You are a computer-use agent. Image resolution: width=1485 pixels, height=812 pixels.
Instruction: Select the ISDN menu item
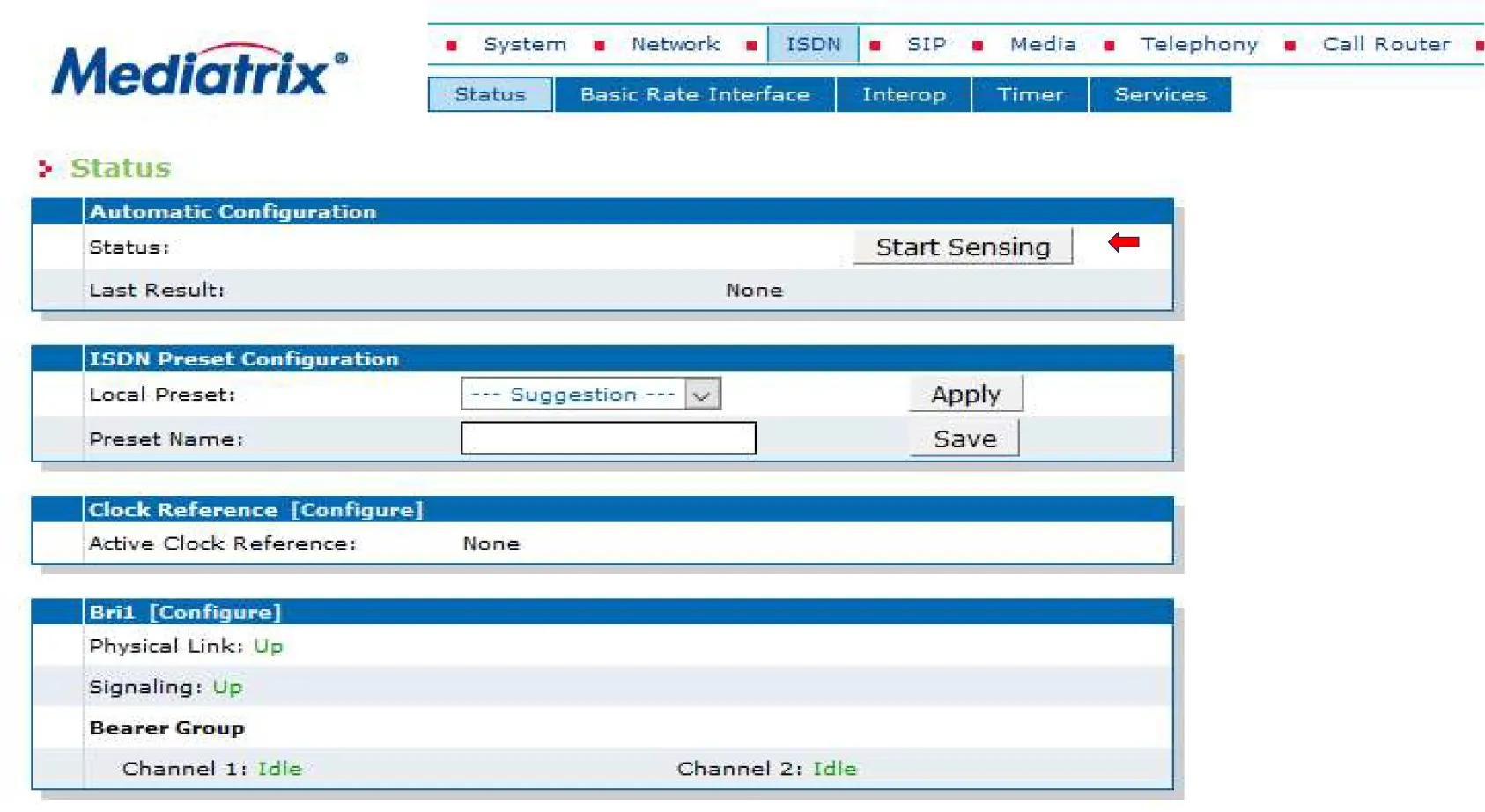tap(812, 44)
